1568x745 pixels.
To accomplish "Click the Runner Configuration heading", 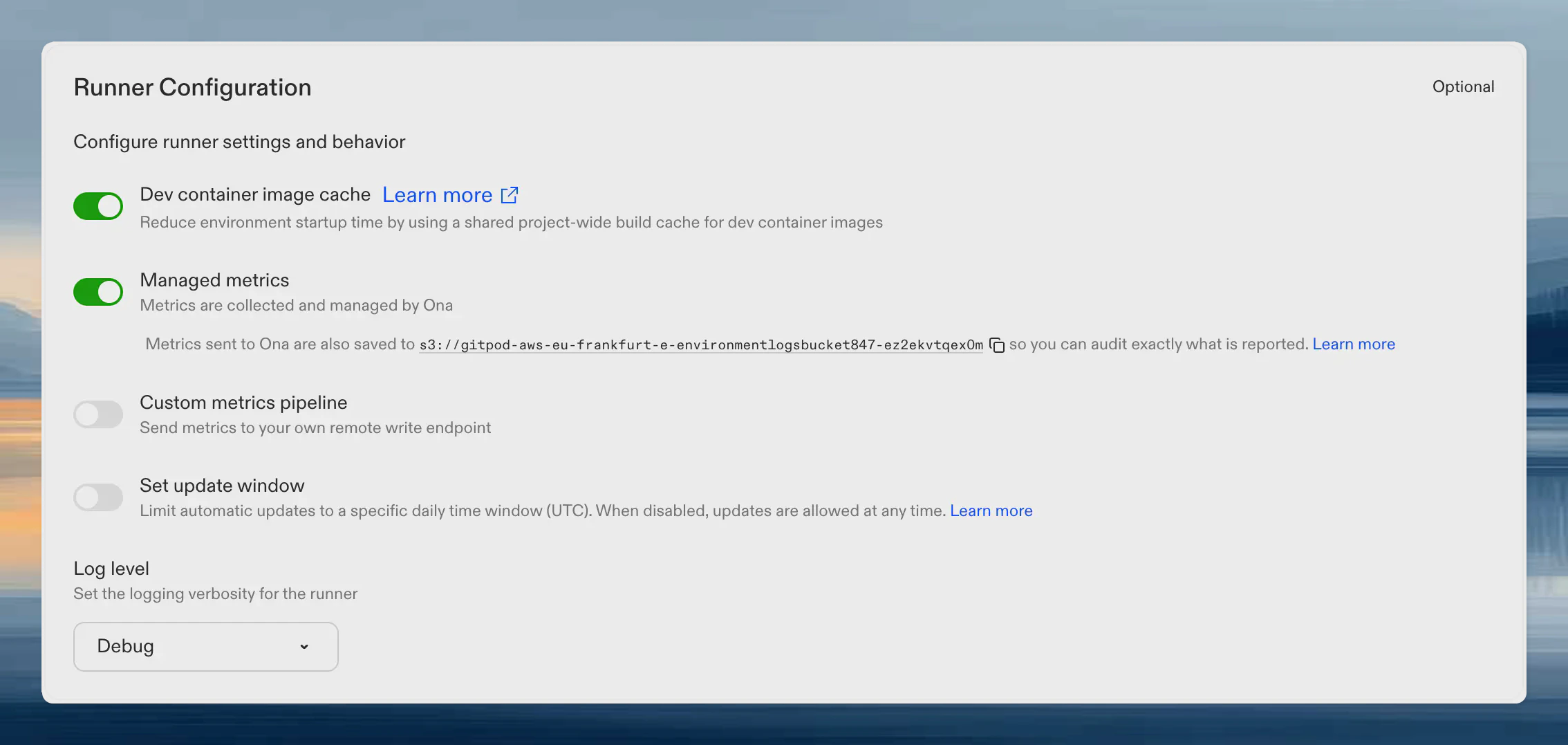I will coord(192,87).
